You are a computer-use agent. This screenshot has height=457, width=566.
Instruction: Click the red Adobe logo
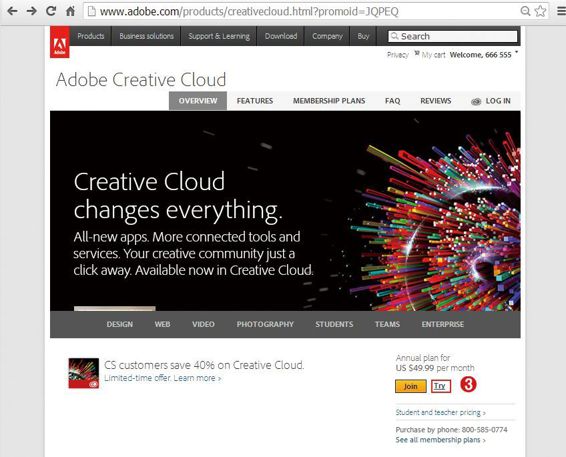tap(60, 42)
